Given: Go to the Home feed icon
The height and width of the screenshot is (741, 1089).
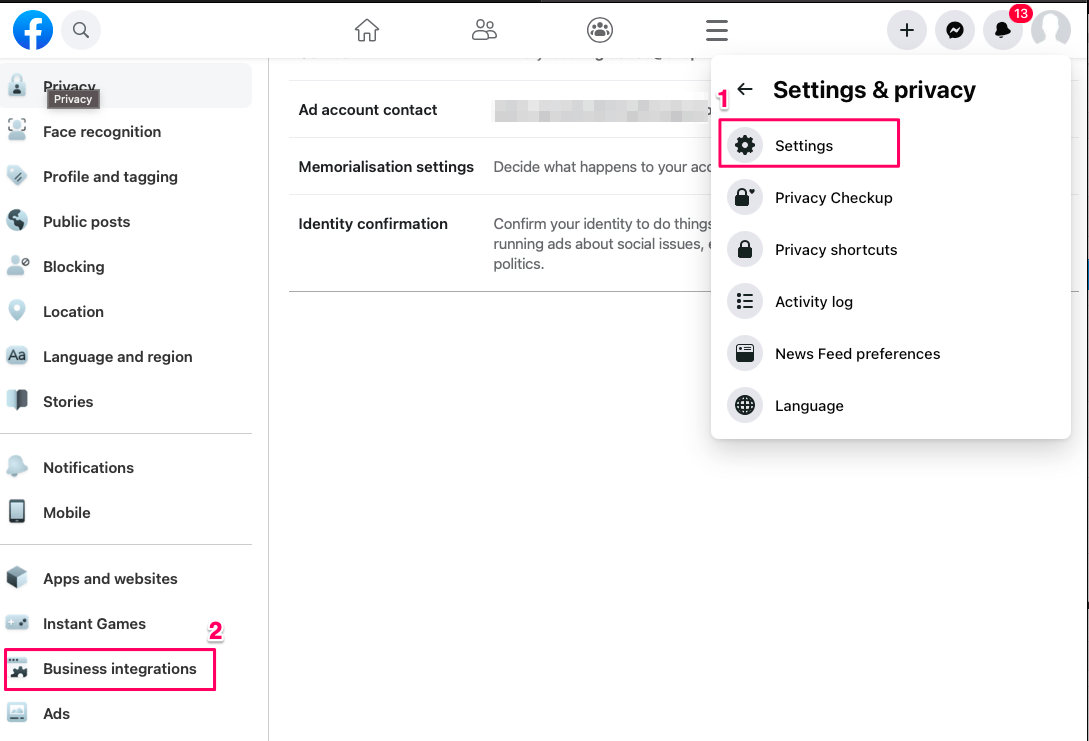Looking at the screenshot, I should point(367,30).
